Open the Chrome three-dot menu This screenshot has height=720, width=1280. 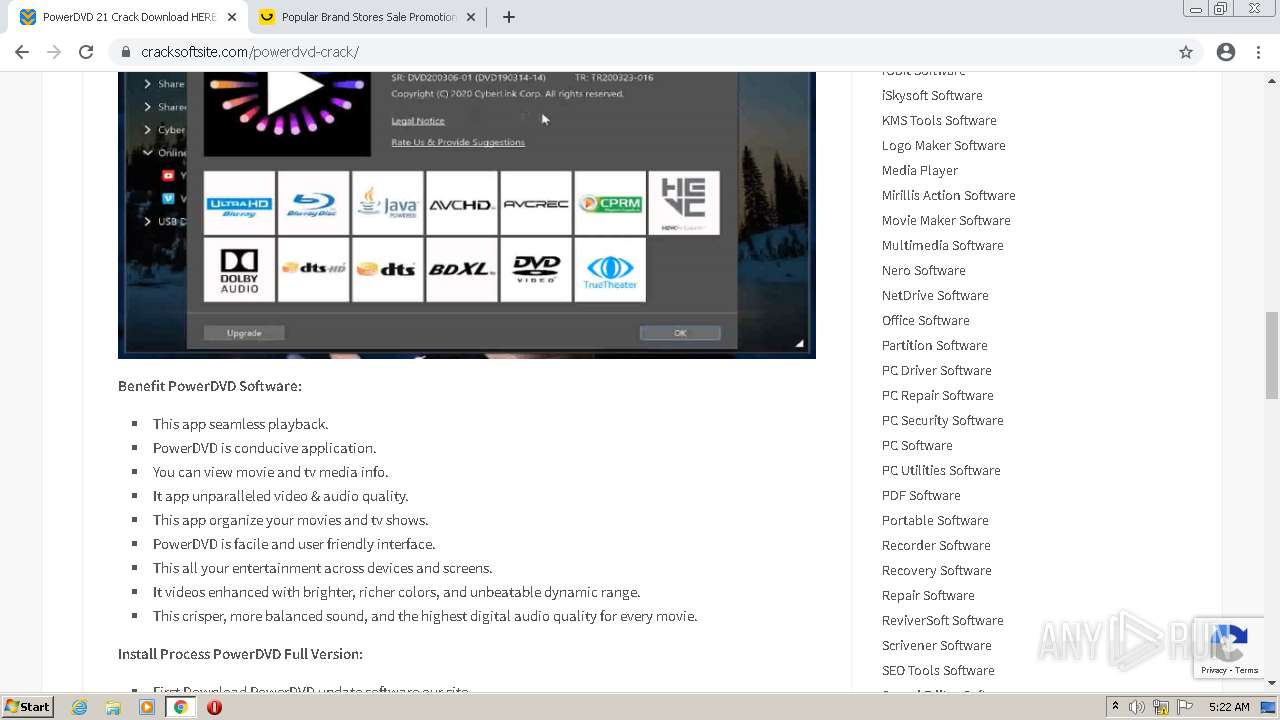point(1258,52)
